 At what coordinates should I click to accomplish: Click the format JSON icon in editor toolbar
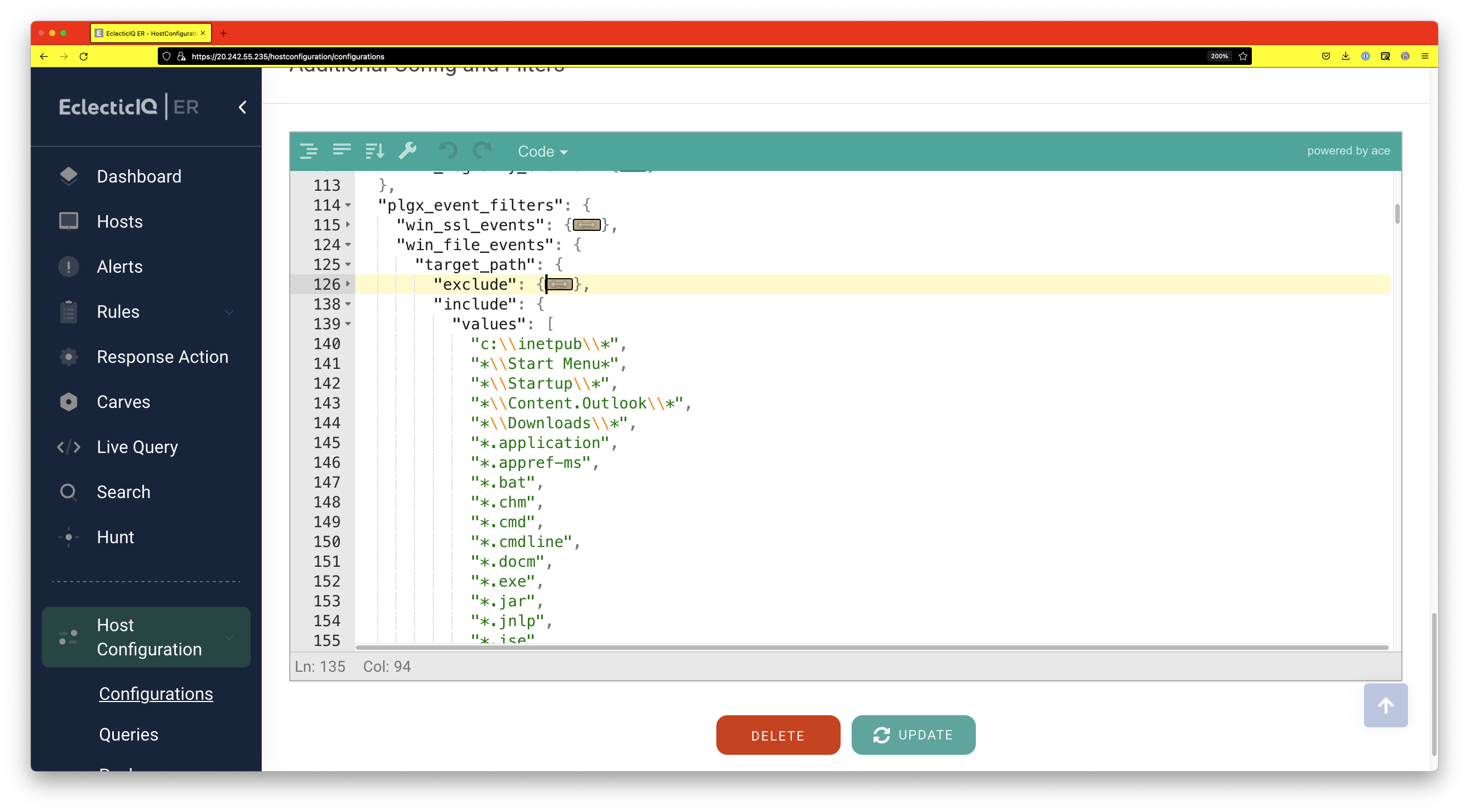(308, 151)
